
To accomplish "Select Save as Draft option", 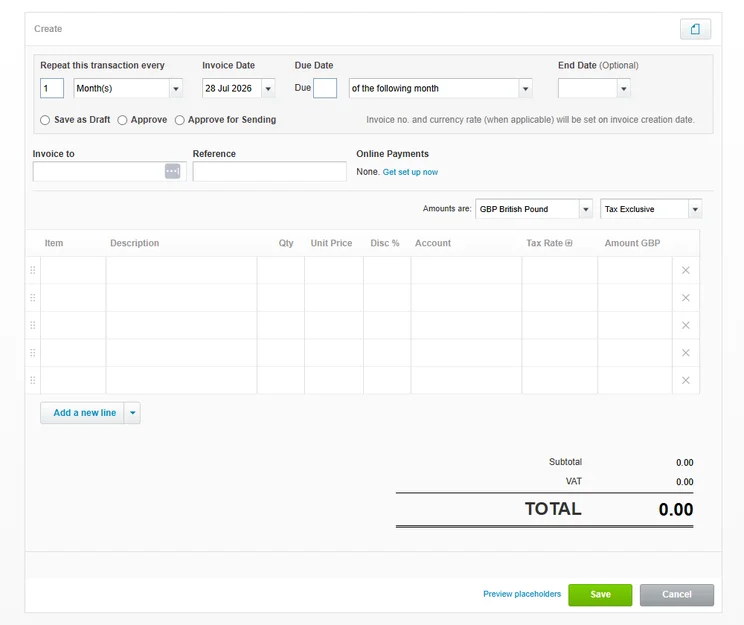I will pyautogui.click(x=45, y=120).
